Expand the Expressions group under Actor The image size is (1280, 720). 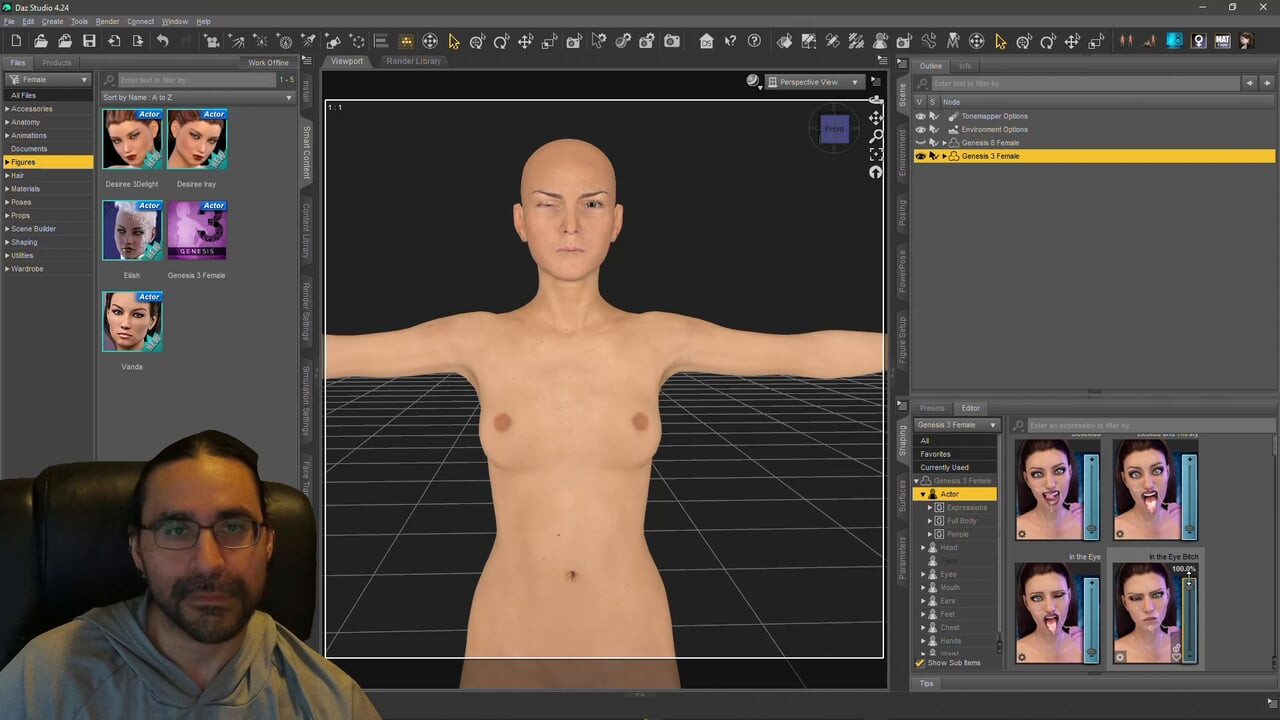(930, 507)
